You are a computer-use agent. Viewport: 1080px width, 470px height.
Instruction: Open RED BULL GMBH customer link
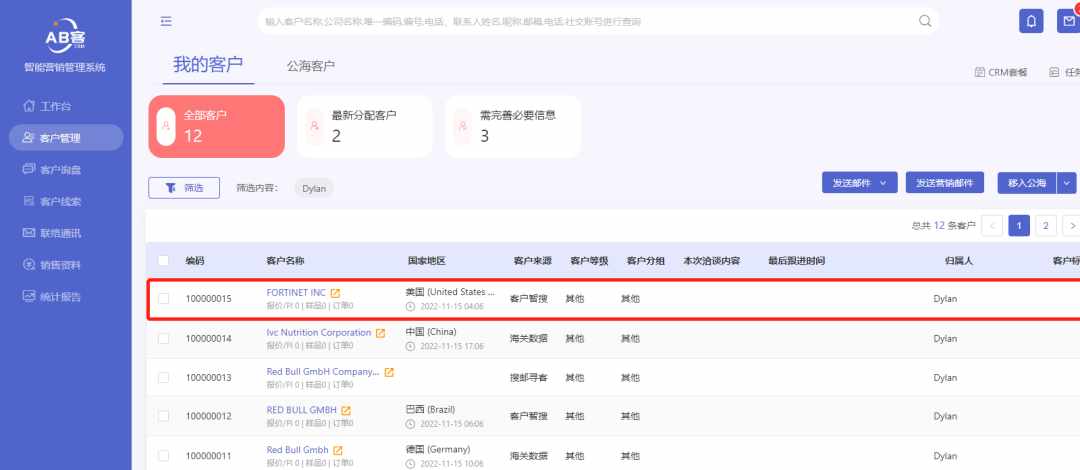[302, 410]
